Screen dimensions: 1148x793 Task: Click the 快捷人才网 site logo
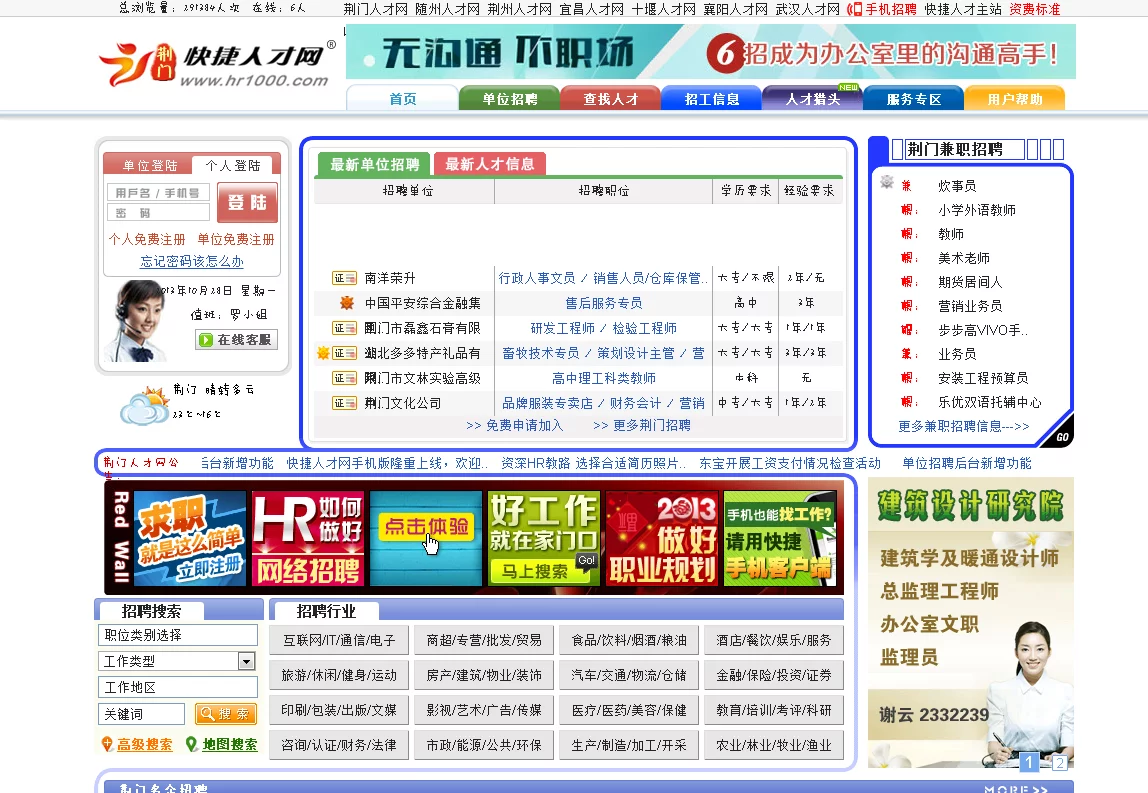click(215, 65)
